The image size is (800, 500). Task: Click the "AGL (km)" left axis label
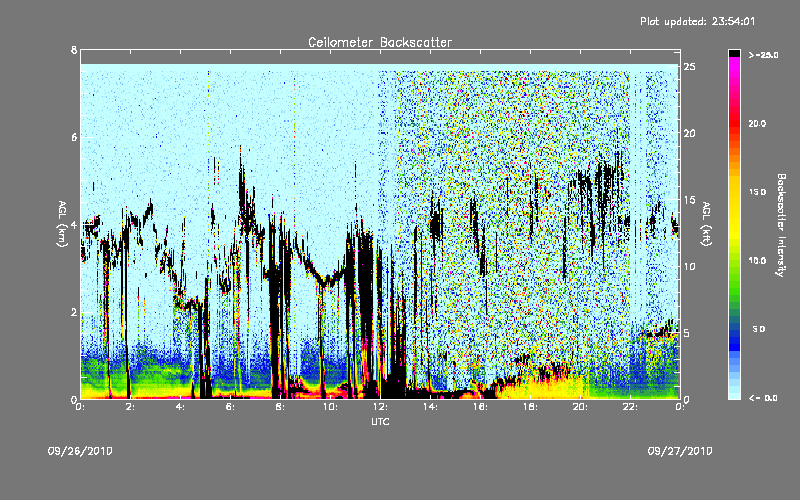(63, 224)
